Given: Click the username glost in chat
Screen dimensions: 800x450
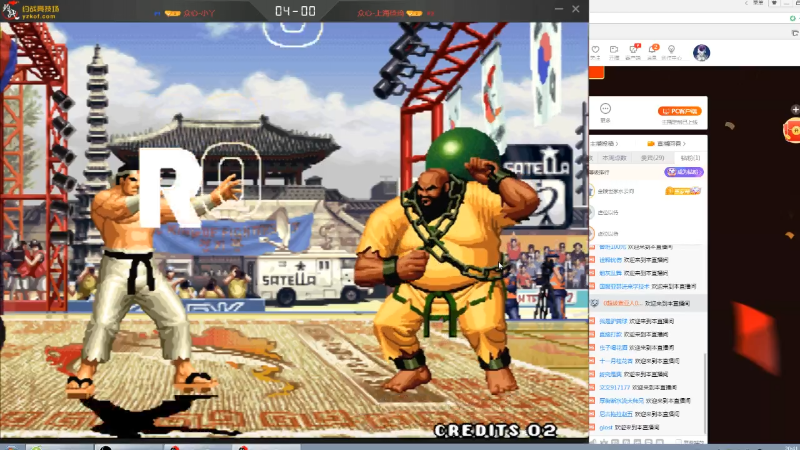Looking at the screenshot, I should [606, 428].
